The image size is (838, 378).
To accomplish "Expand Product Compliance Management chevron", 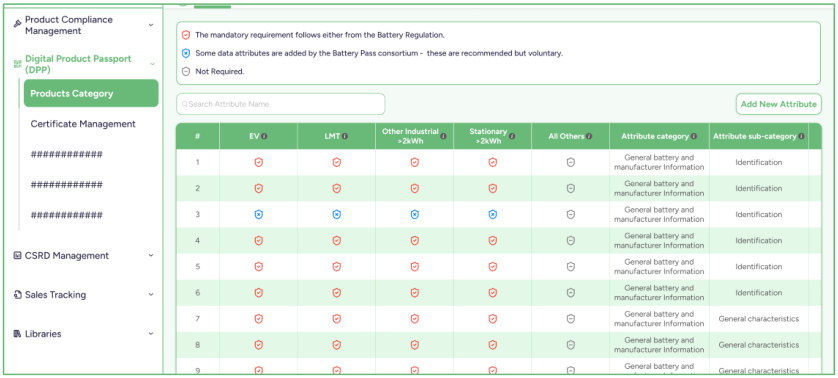I will [x=151, y=25].
